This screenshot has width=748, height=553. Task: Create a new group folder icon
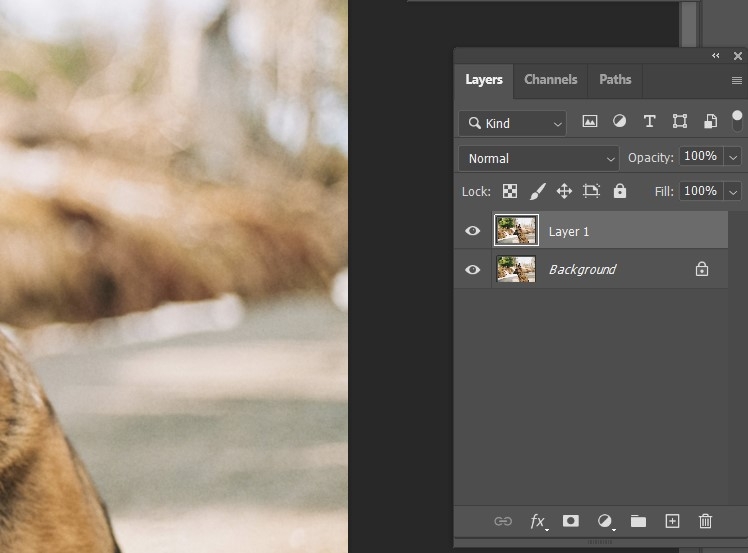(638, 521)
